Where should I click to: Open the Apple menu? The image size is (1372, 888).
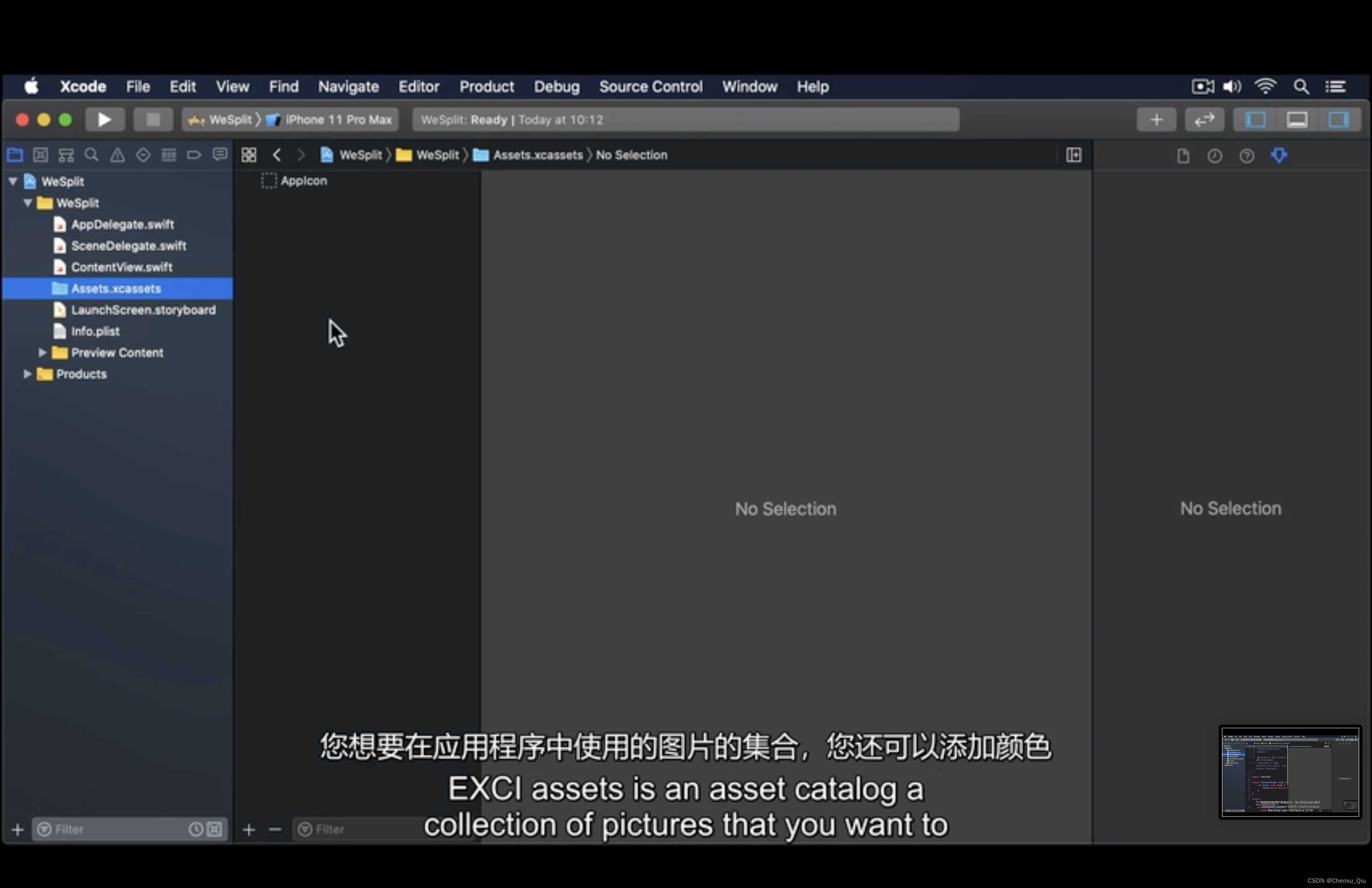pos(31,87)
